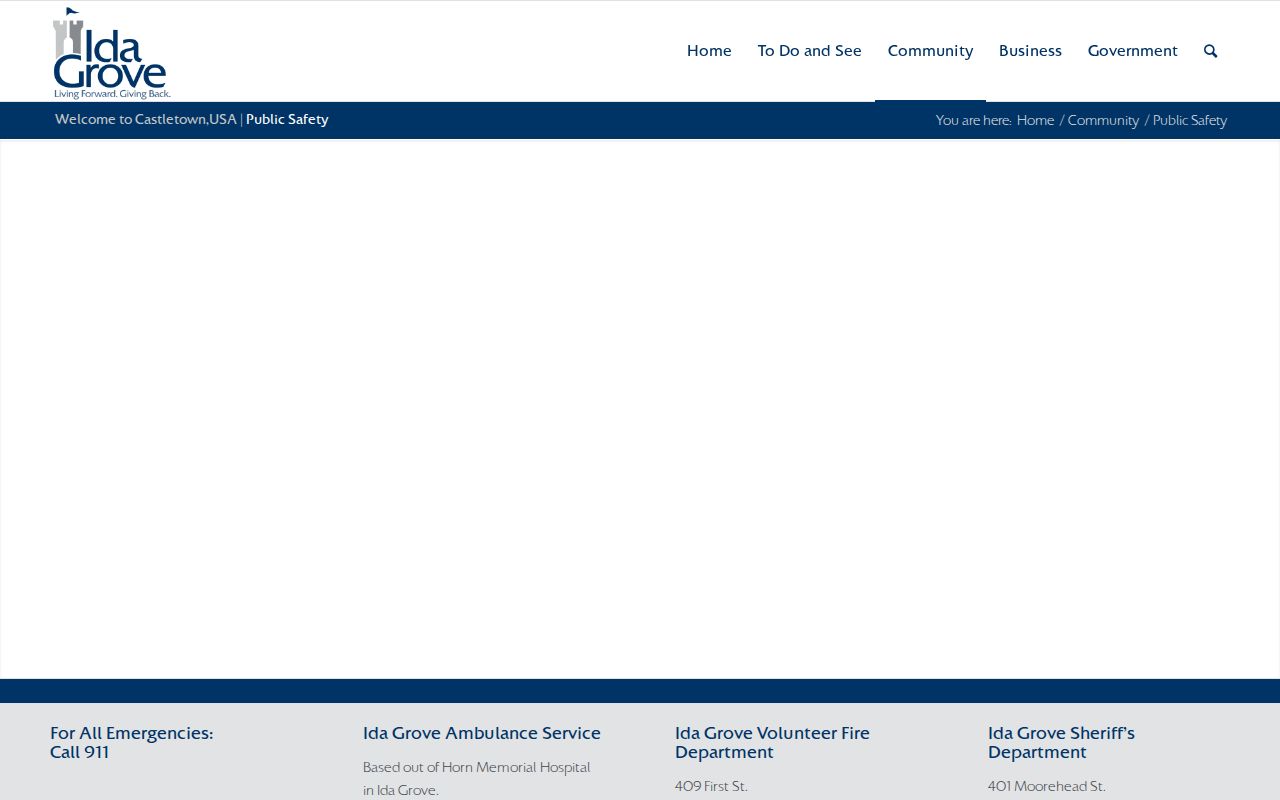Click the 'Welcome to Castletown,USA' text
Screen dimensions: 1280x800
coord(146,119)
